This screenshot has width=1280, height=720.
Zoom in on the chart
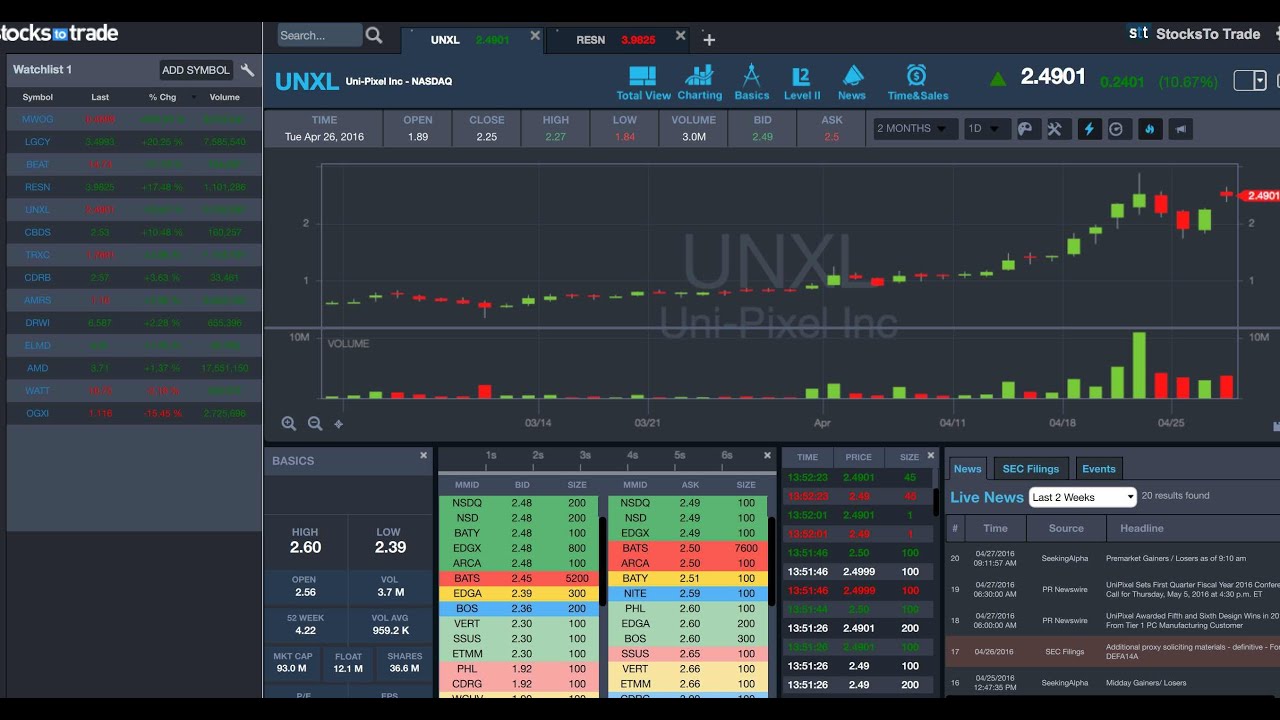click(289, 424)
